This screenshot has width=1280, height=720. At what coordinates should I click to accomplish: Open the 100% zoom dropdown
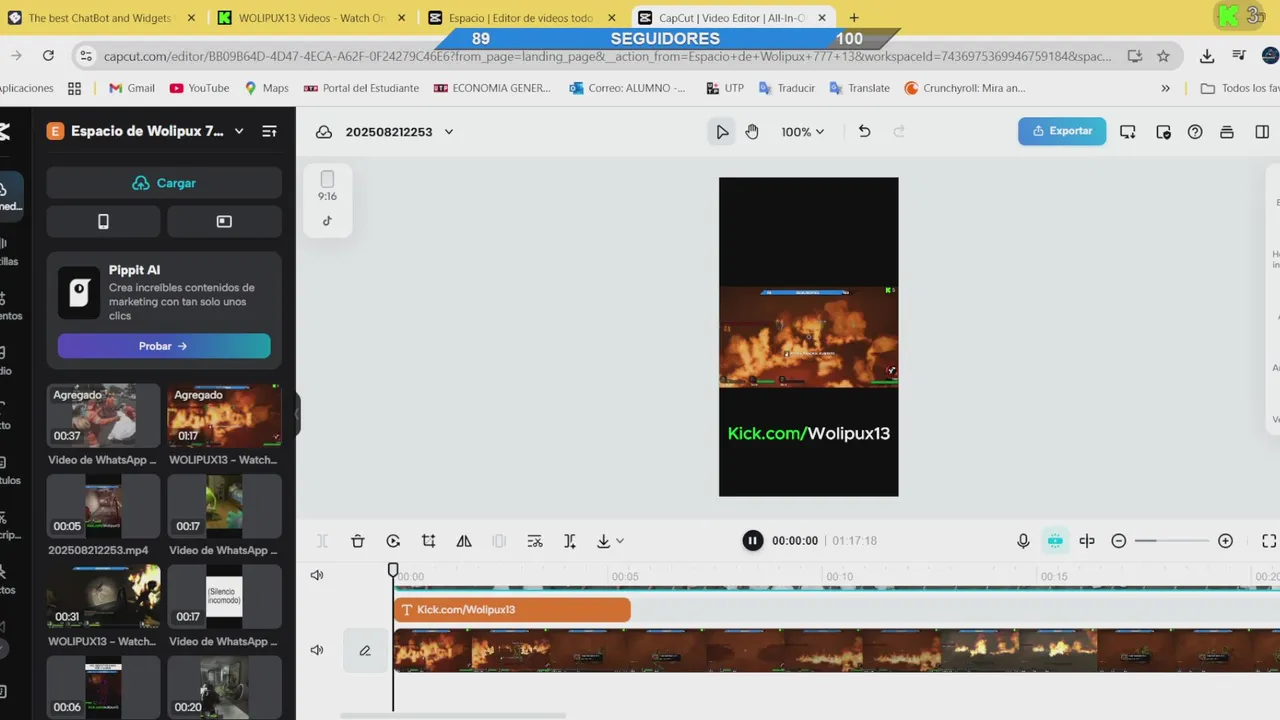tap(802, 132)
